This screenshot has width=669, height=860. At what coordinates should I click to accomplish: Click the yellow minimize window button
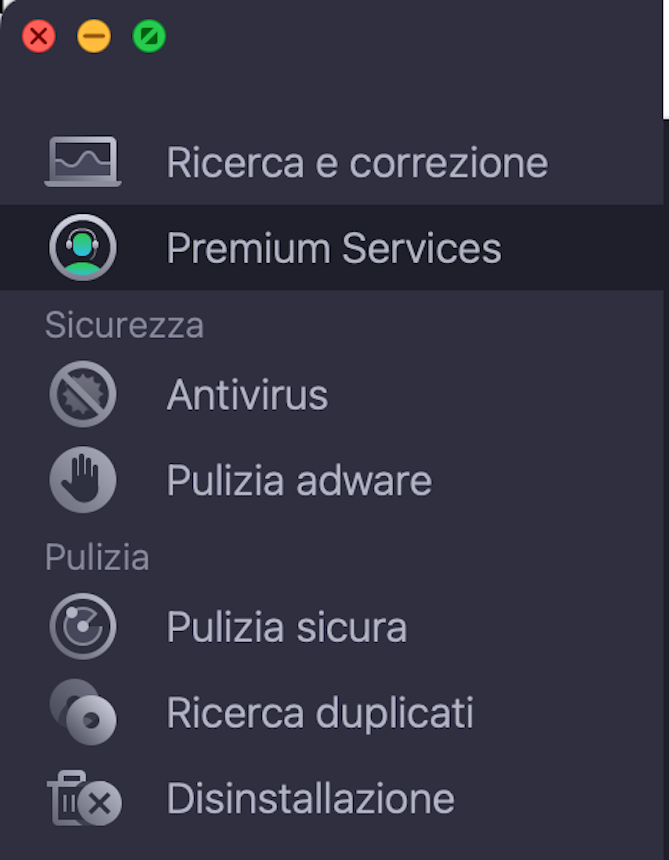[93, 36]
